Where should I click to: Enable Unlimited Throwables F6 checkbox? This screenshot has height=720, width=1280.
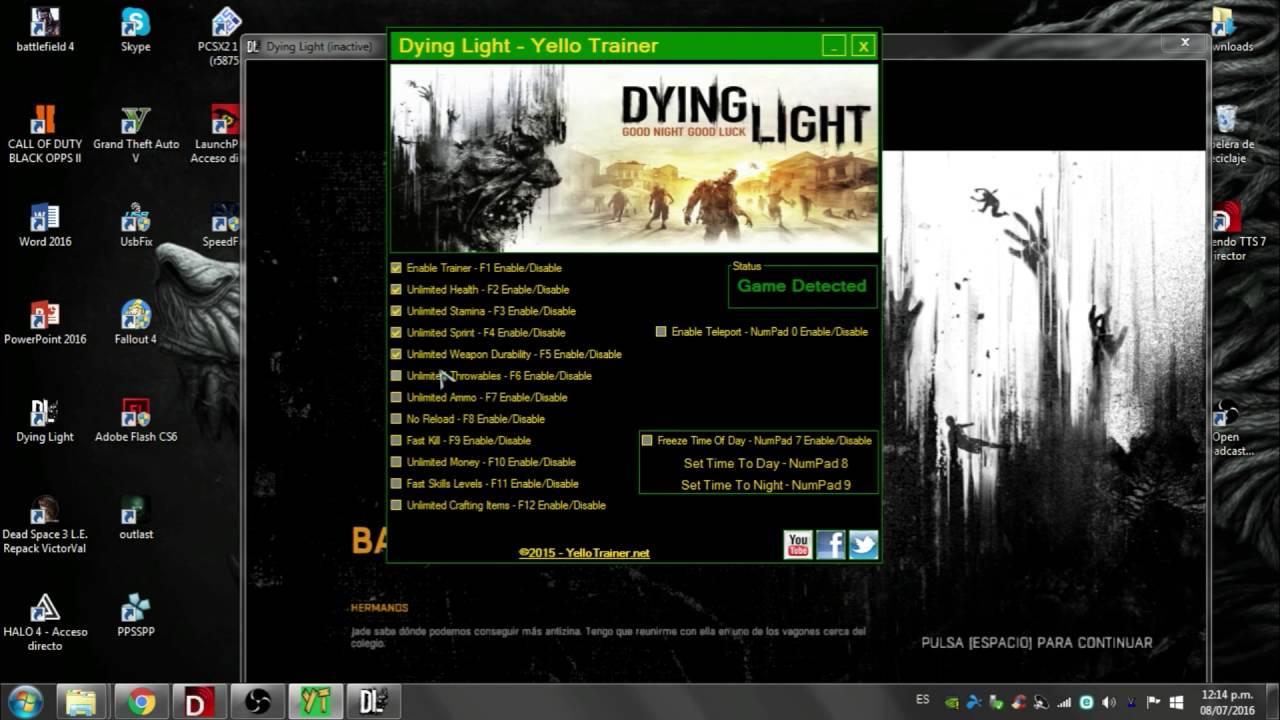(x=396, y=376)
